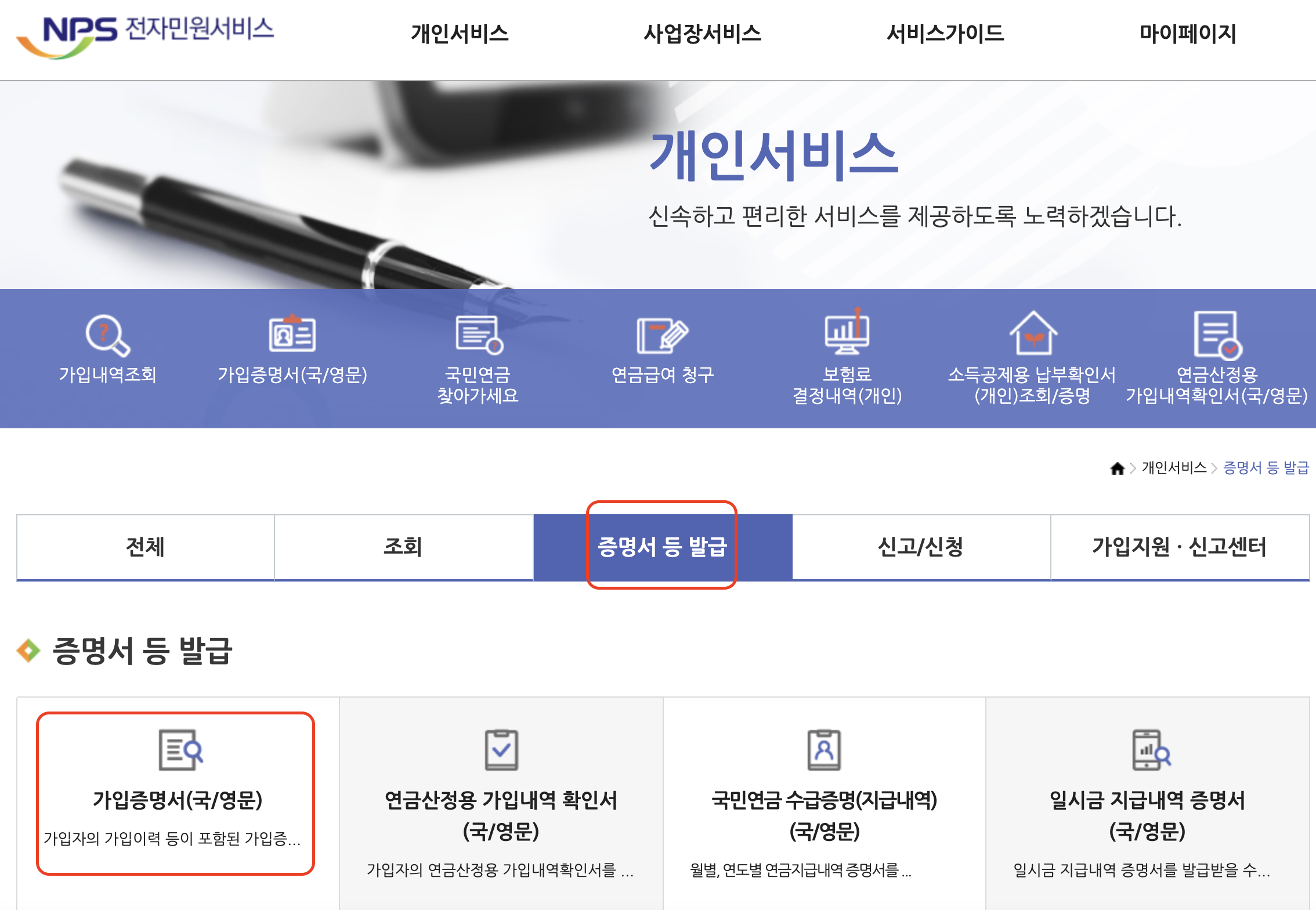Click the home icon in breadcrumb
The height and width of the screenshot is (910, 1316).
(x=1117, y=468)
